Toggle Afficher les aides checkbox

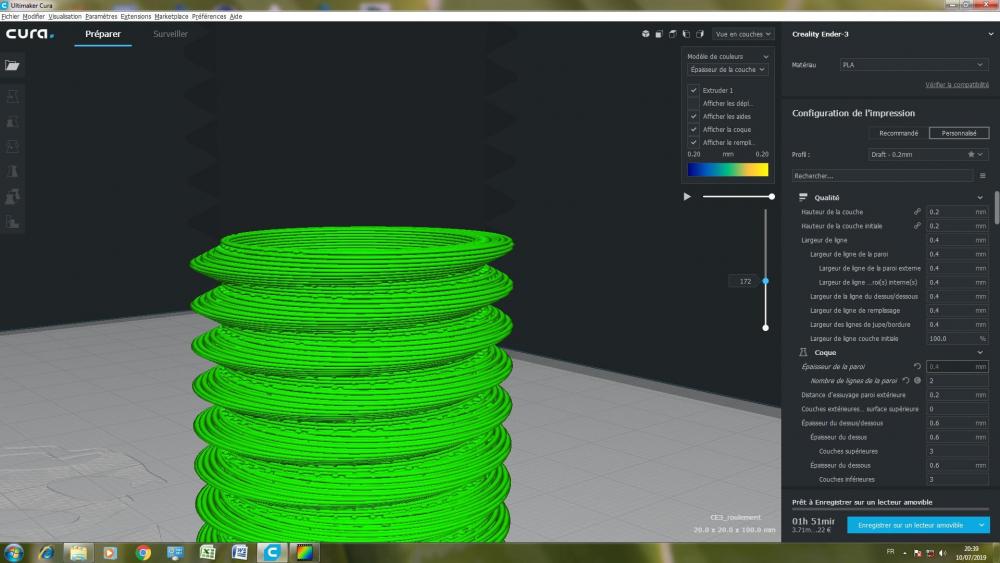(x=693, y=116)
